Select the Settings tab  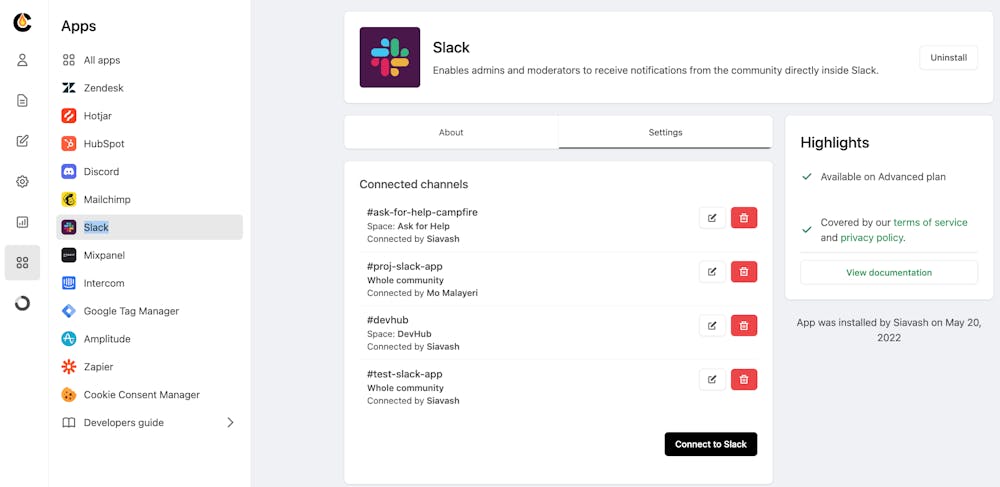coord(665,132)
